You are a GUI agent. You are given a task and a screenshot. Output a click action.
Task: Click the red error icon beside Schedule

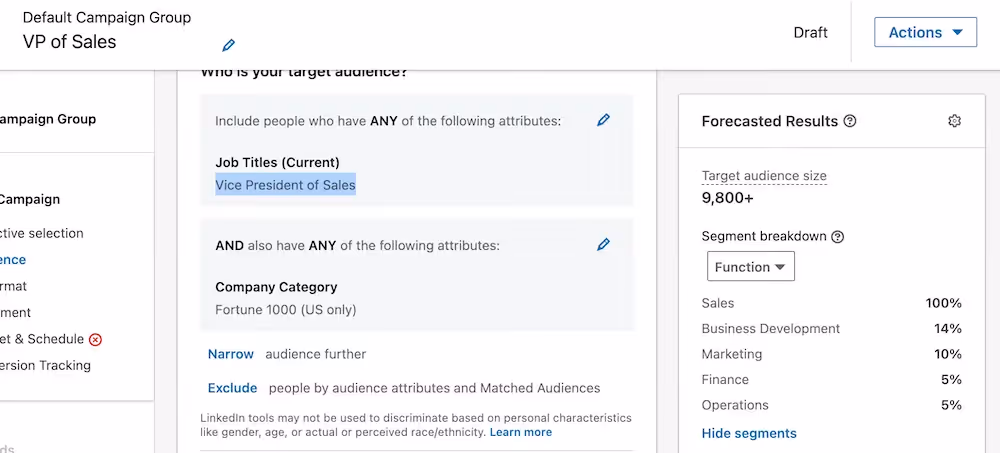(95, 339)
